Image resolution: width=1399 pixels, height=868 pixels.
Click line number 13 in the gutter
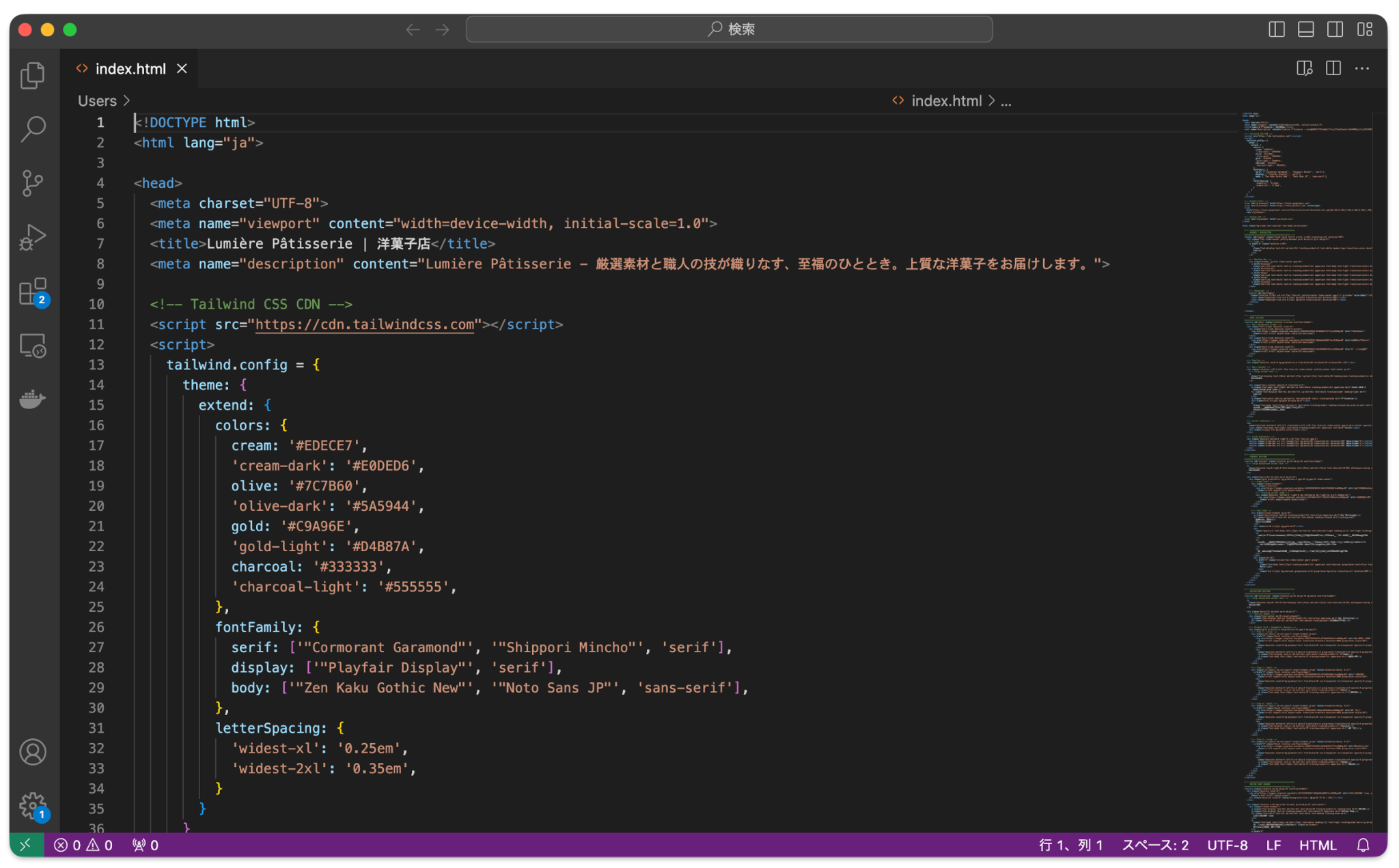96,365
